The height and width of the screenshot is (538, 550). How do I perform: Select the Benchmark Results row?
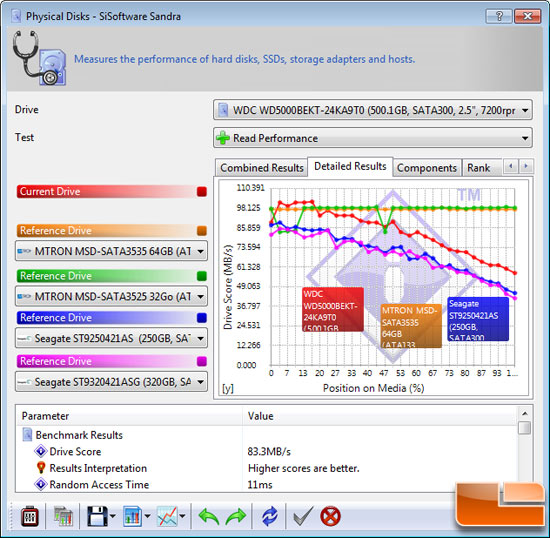pos(266,435)
